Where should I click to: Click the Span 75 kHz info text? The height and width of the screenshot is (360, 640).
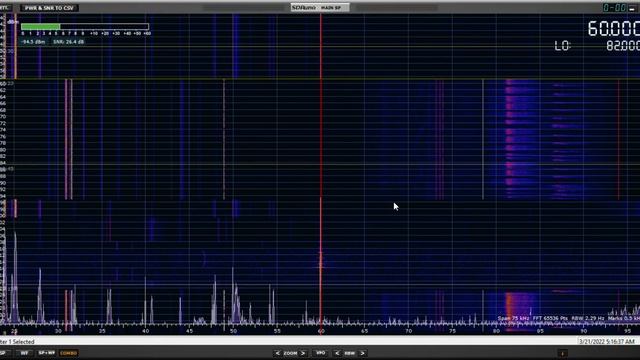[513, 318]
